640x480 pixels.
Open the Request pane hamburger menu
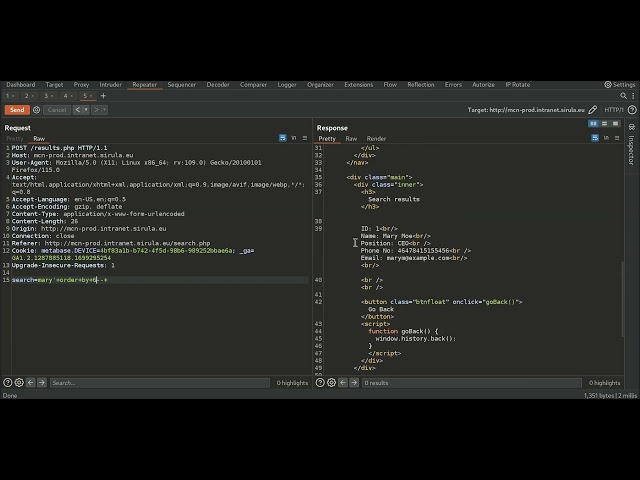pos(304,138)
